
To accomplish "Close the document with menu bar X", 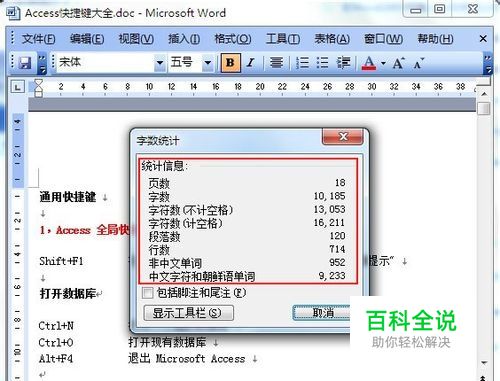I will click(483, 39).
